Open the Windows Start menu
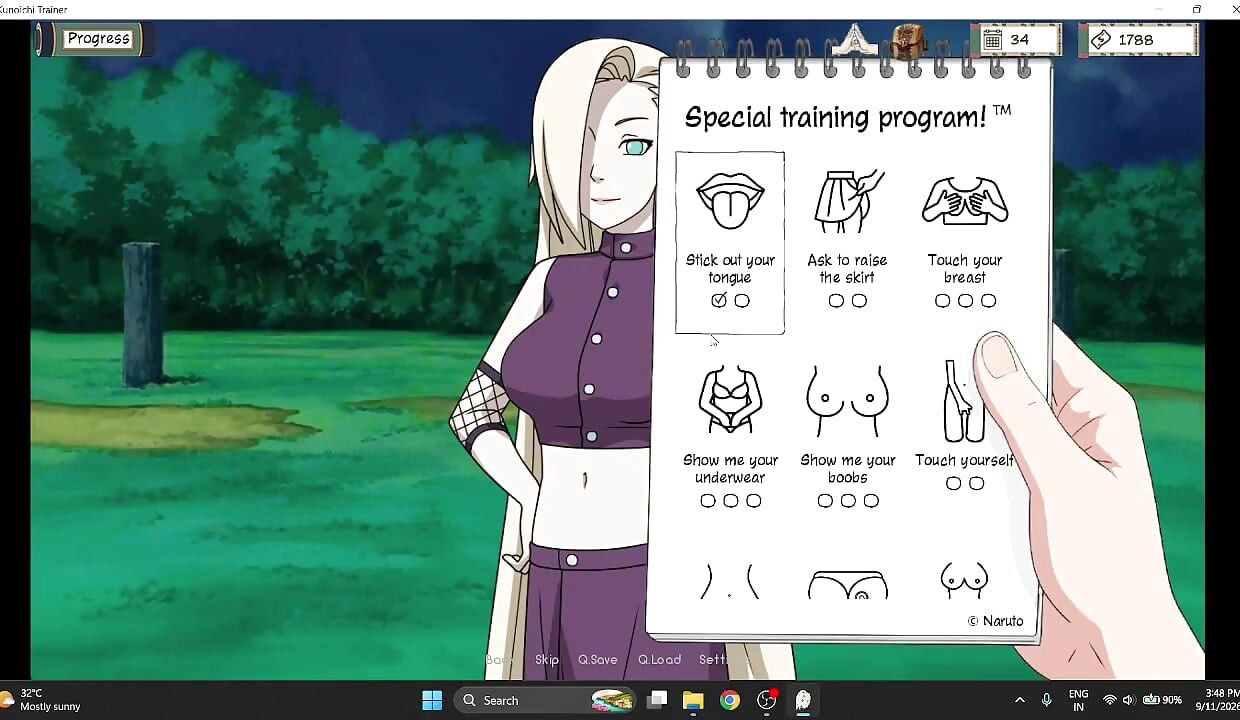Screen dimensions: 1240x720 tap(432, 700)
